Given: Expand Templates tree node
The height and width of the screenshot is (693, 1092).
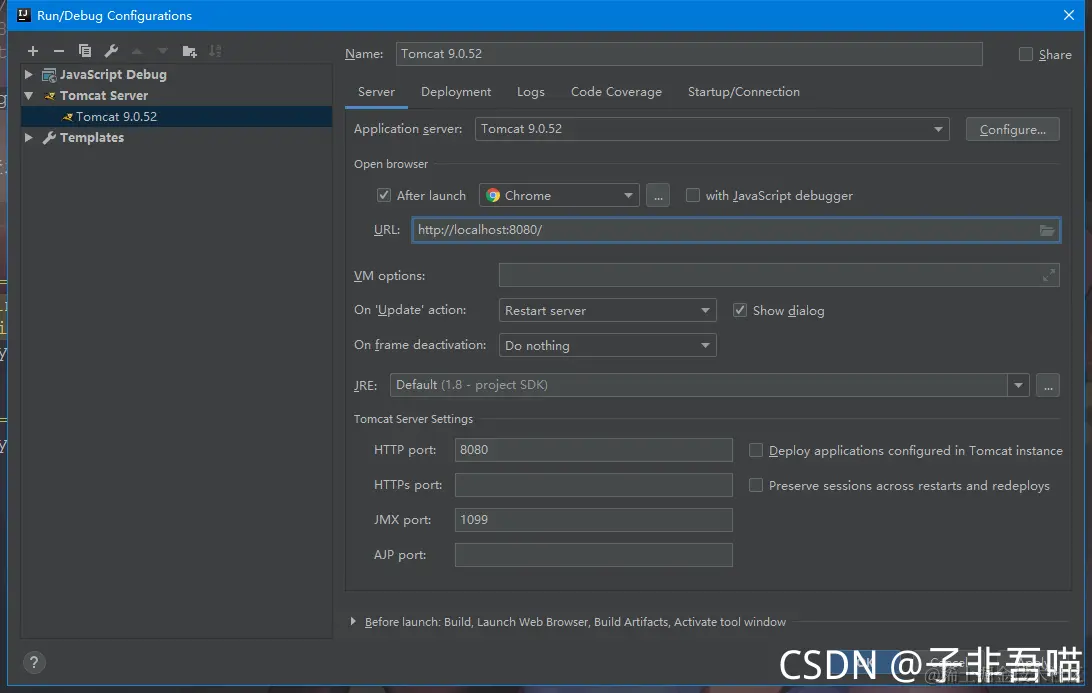Looking at the screenshot, I should point(29,137).
